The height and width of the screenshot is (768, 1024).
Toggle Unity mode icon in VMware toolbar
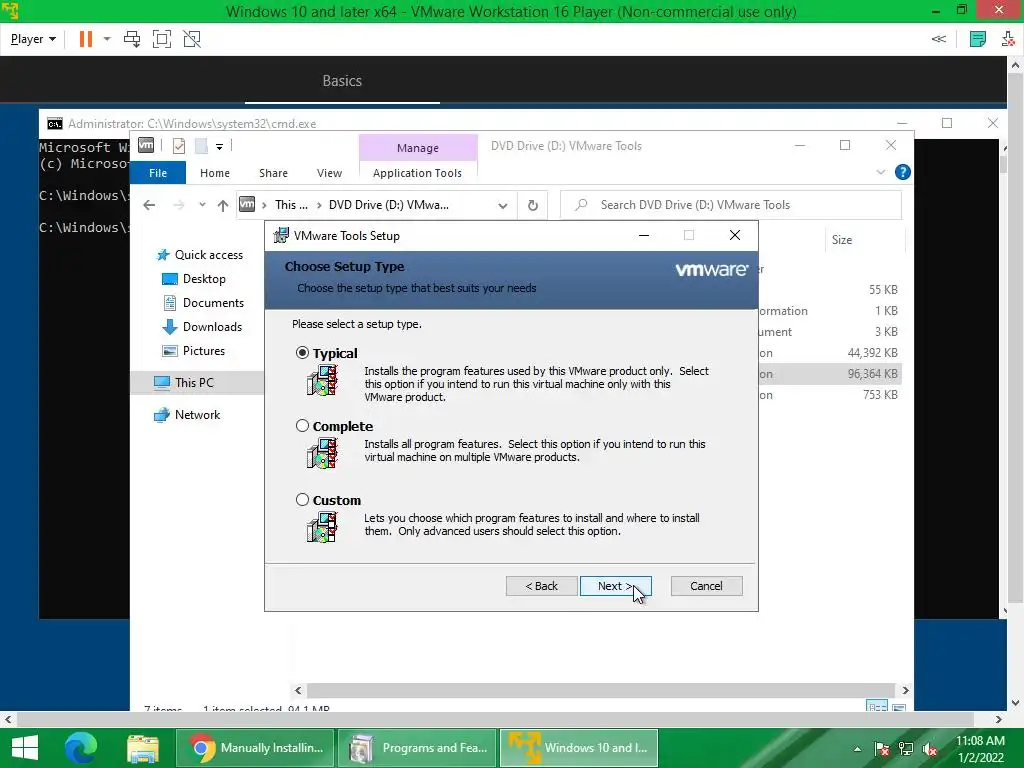coord(192,39)
